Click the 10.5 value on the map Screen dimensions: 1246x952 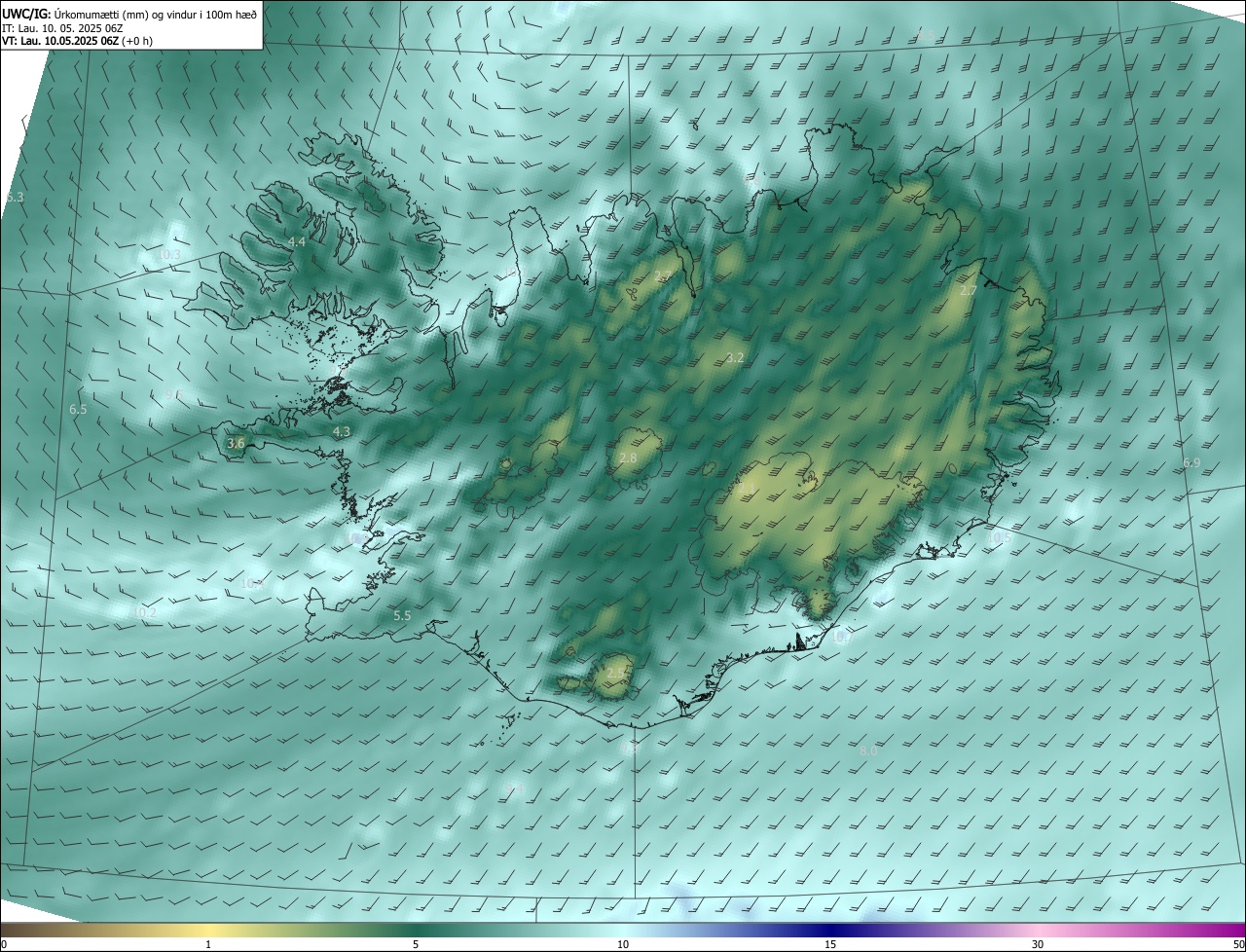point(1000,537)
